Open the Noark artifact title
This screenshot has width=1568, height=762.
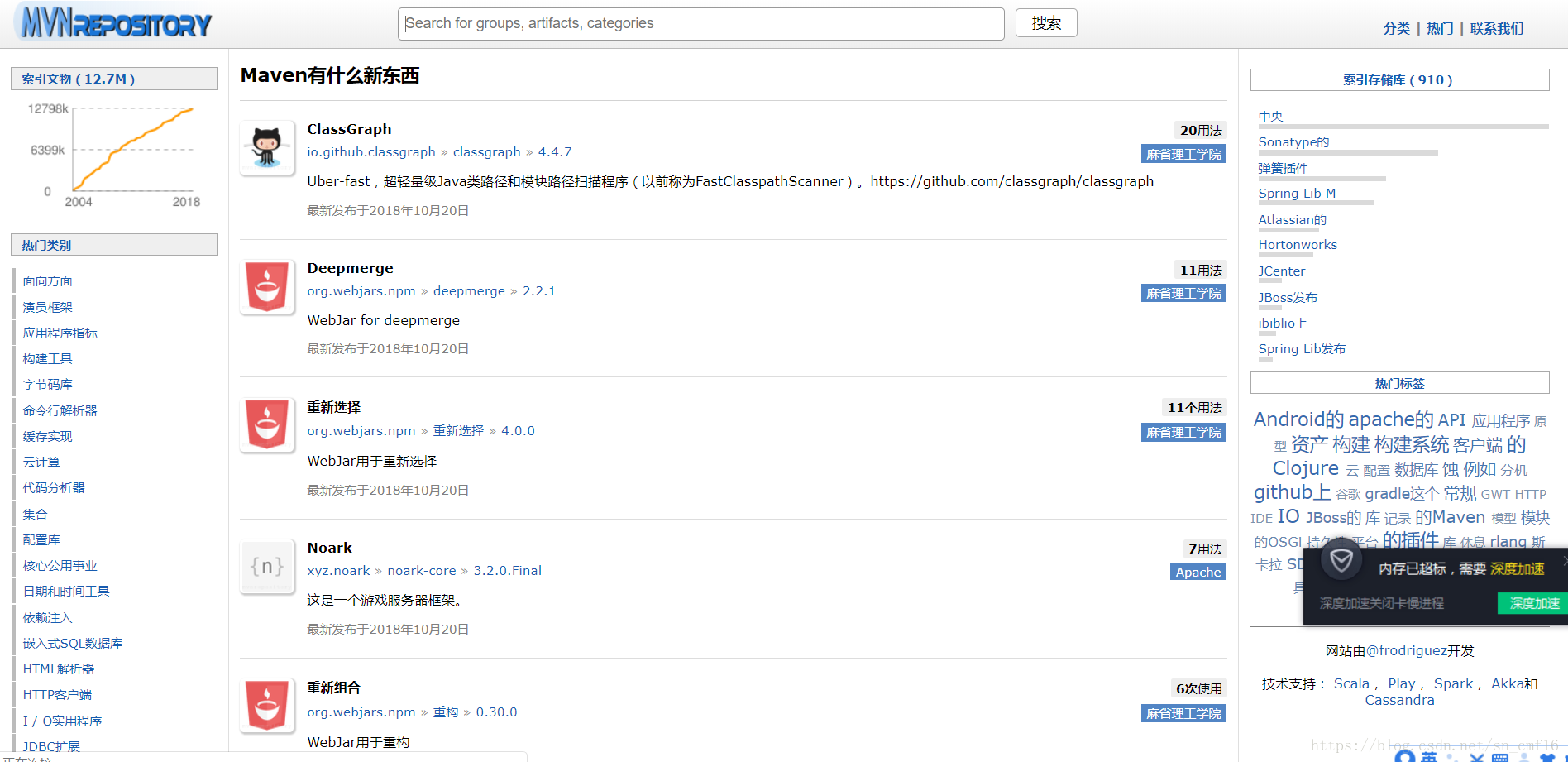tap(329, 548)
